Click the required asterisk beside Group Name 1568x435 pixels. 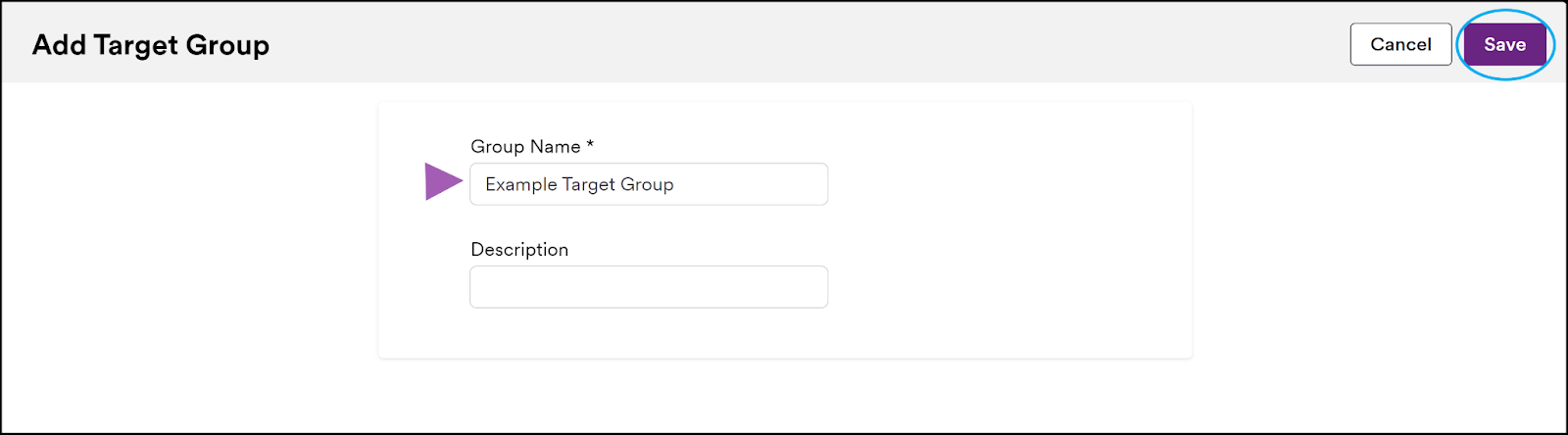[590, 145]
